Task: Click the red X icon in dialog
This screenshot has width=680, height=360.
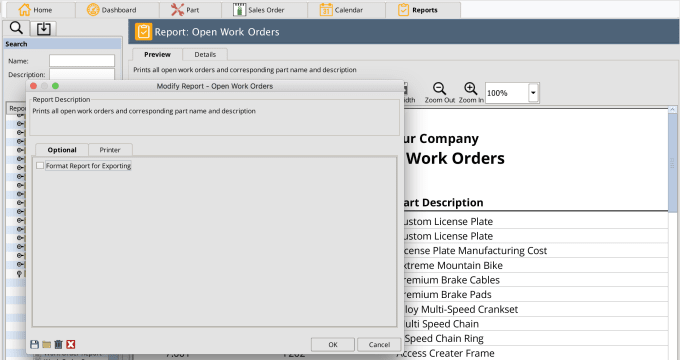Action: click(x=71, y=344)
